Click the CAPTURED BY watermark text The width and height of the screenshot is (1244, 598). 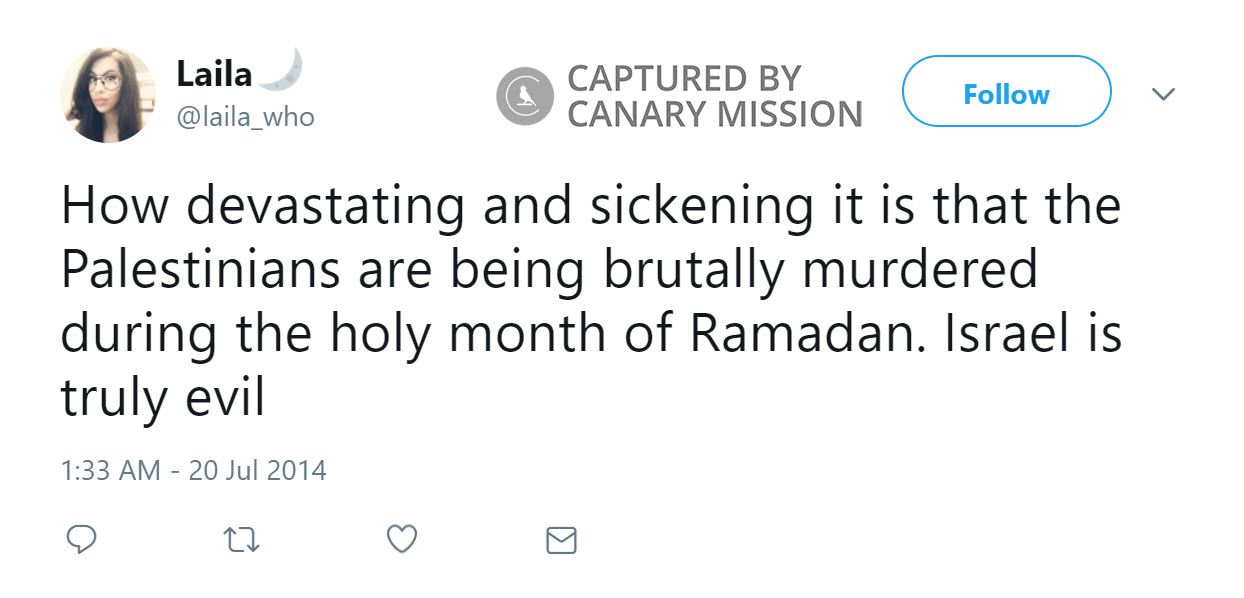[684, 78]
